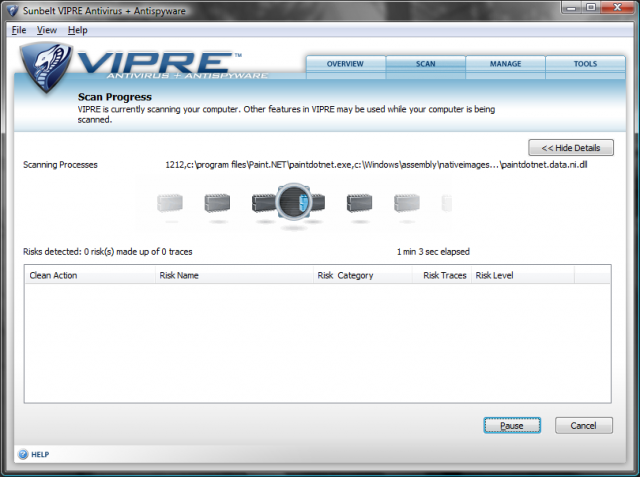Maximize the VIPRE window
The image size is (640, 477).
(x=591, y=7)
